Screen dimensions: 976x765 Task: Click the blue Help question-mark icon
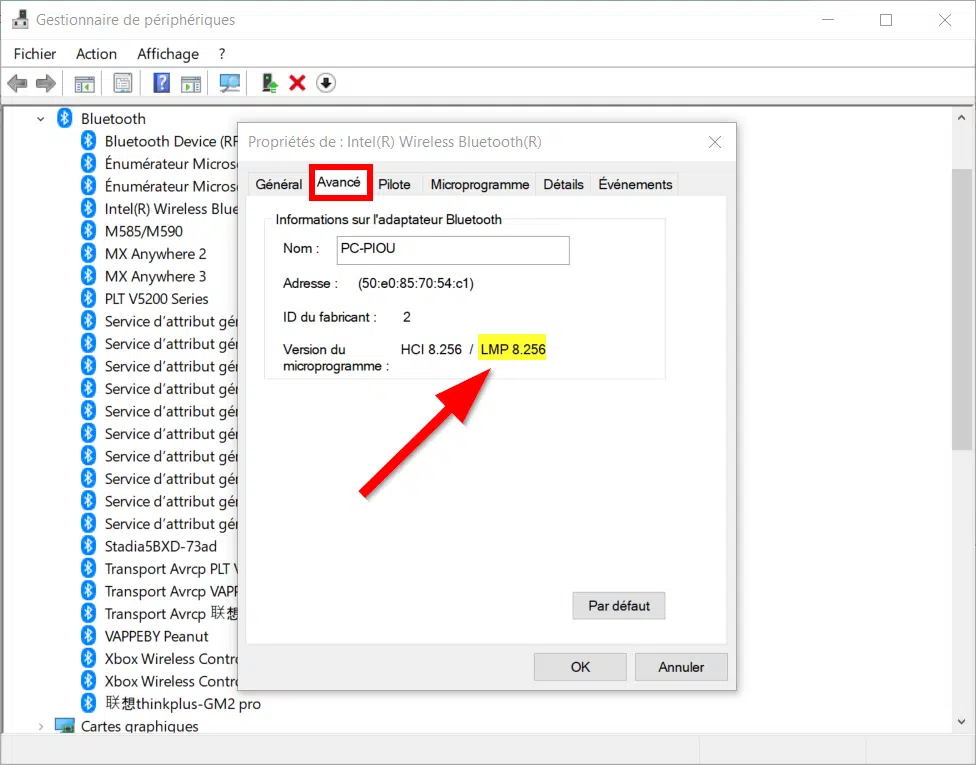(x=161, y=83)
